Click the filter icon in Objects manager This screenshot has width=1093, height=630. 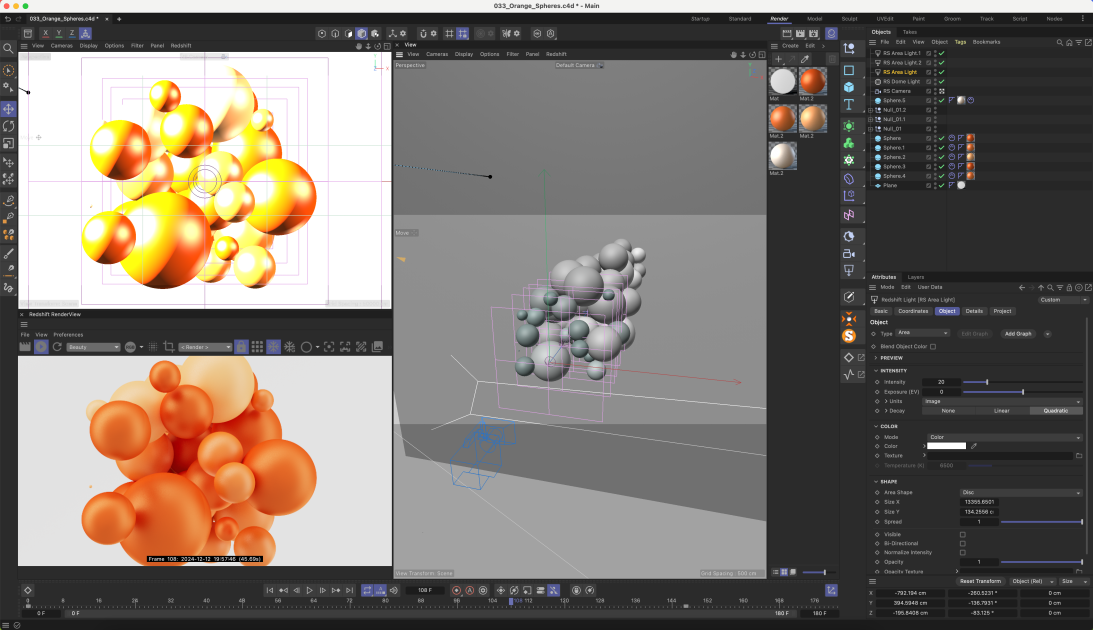click(x=1078, y=43)
